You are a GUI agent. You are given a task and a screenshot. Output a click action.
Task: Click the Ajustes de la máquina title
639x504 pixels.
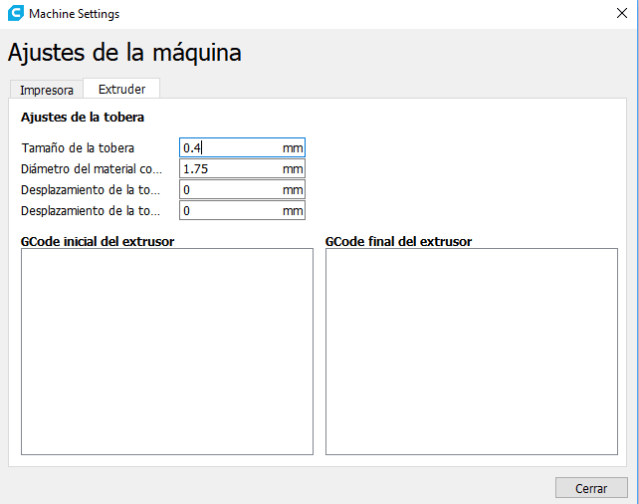click(124, 52)
